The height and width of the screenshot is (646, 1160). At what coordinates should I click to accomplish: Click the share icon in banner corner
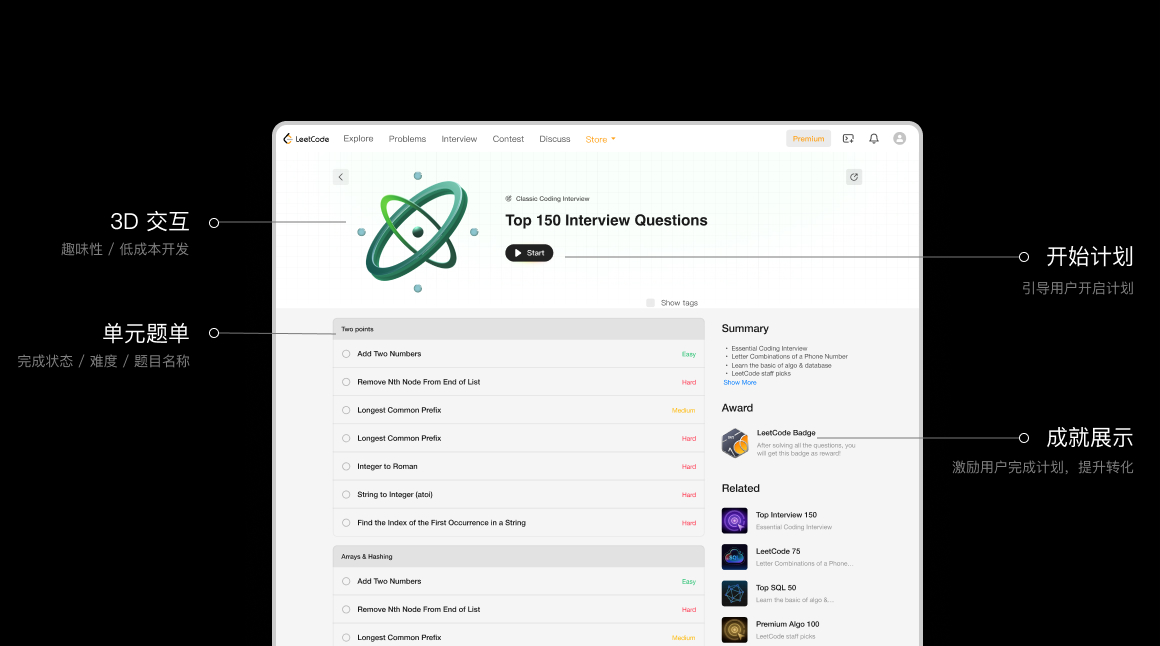coord(853,177)
